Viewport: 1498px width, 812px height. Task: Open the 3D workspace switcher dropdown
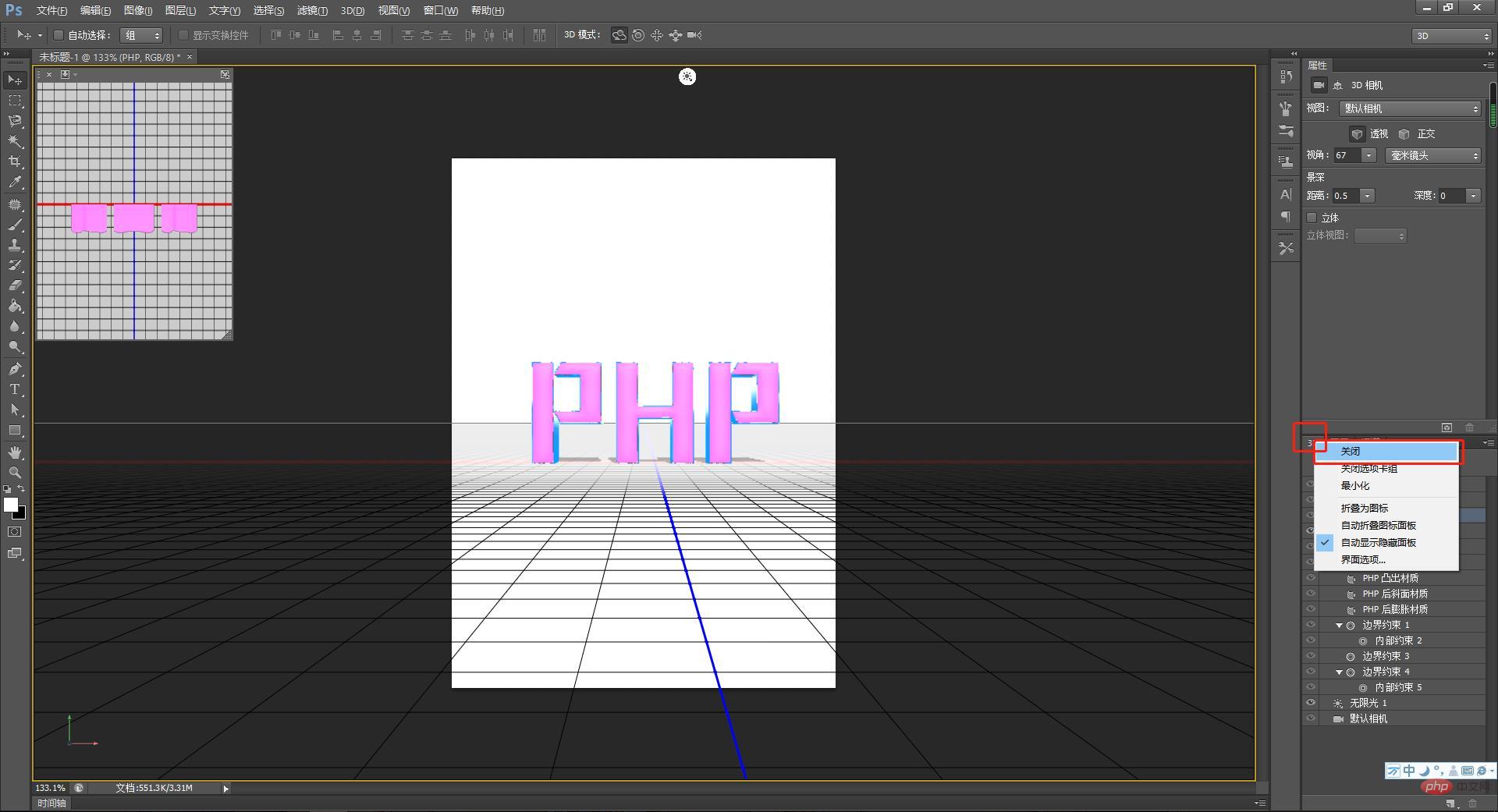coord(1451,36)
